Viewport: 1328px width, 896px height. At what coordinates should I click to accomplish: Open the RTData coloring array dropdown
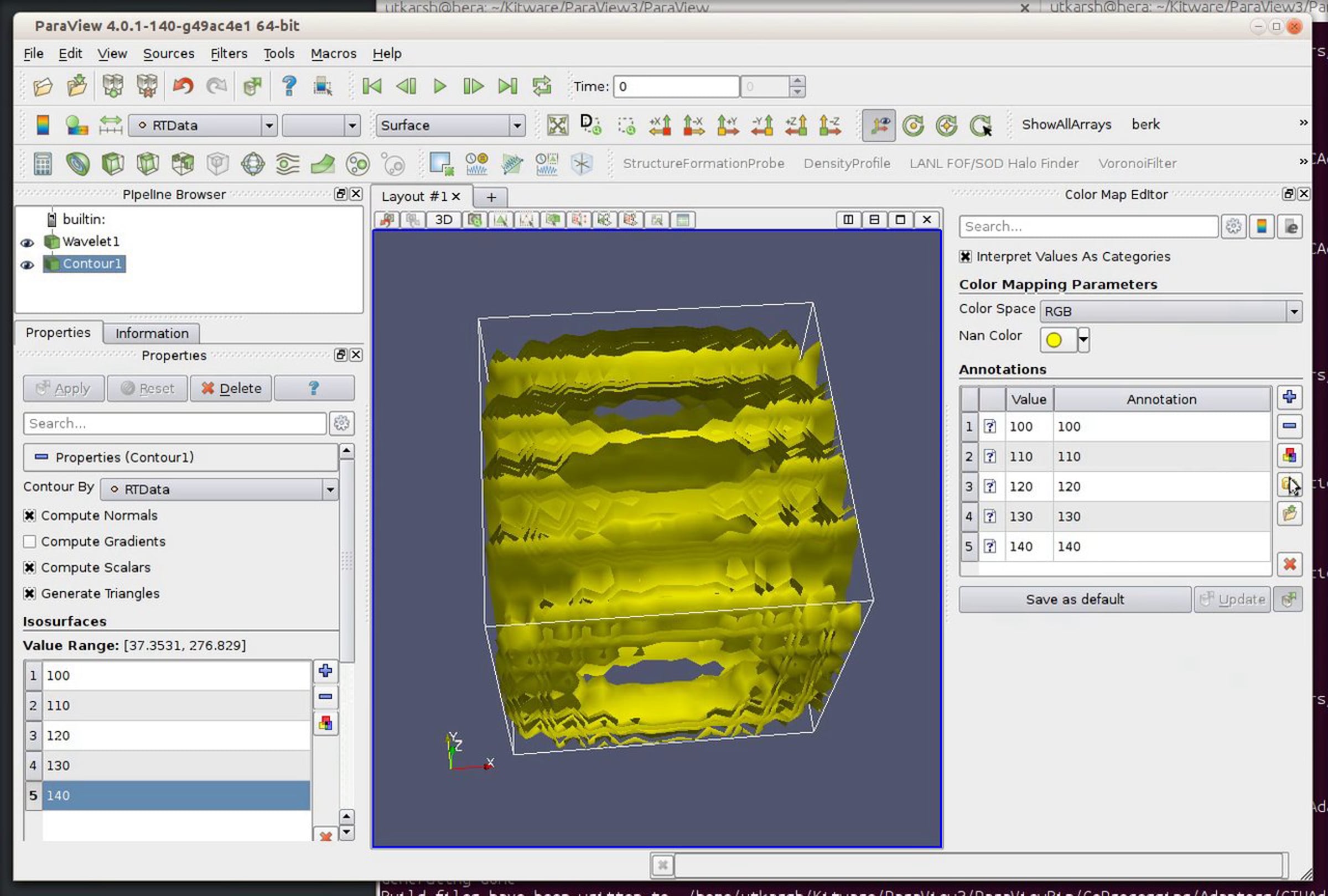pos(204,125)
